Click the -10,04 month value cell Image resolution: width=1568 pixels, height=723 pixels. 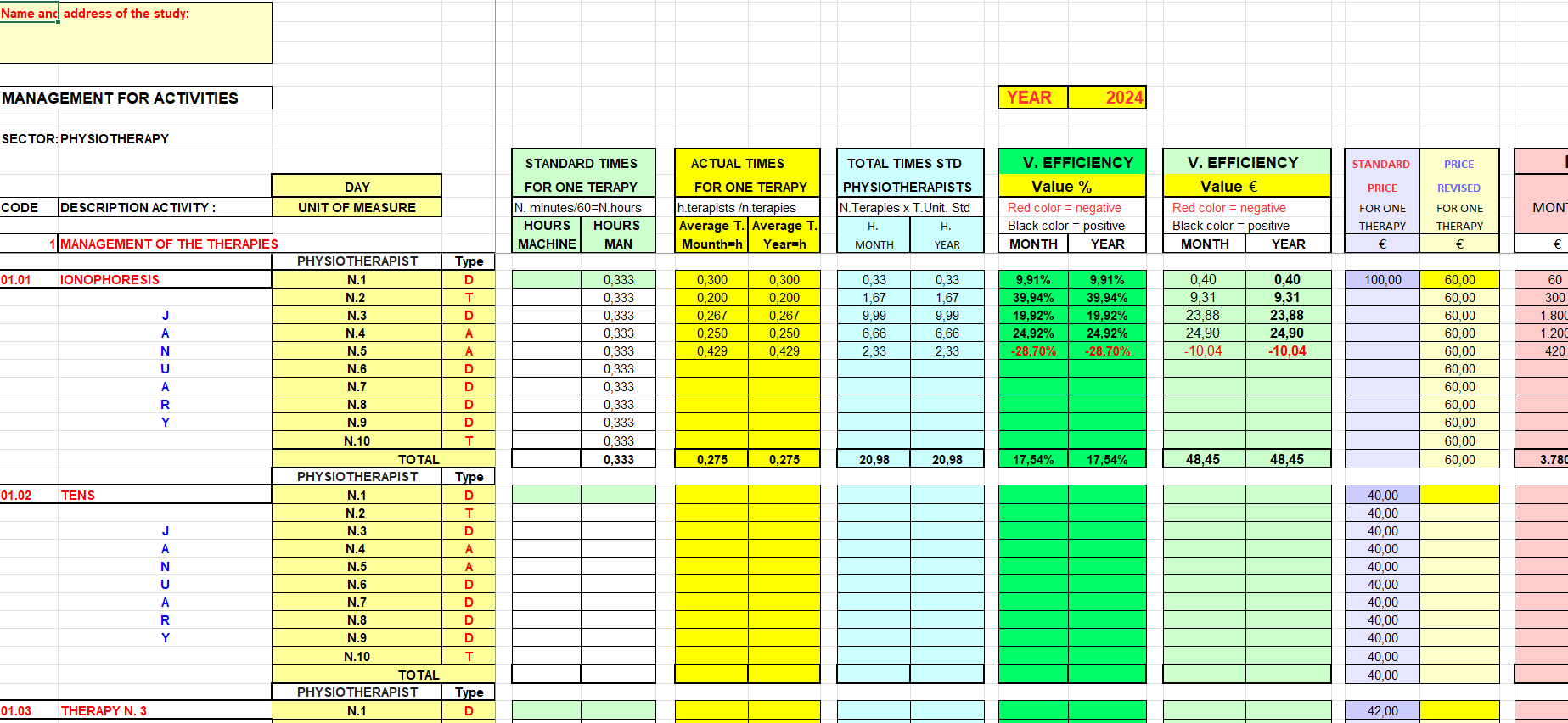(x=1204, y=350)
